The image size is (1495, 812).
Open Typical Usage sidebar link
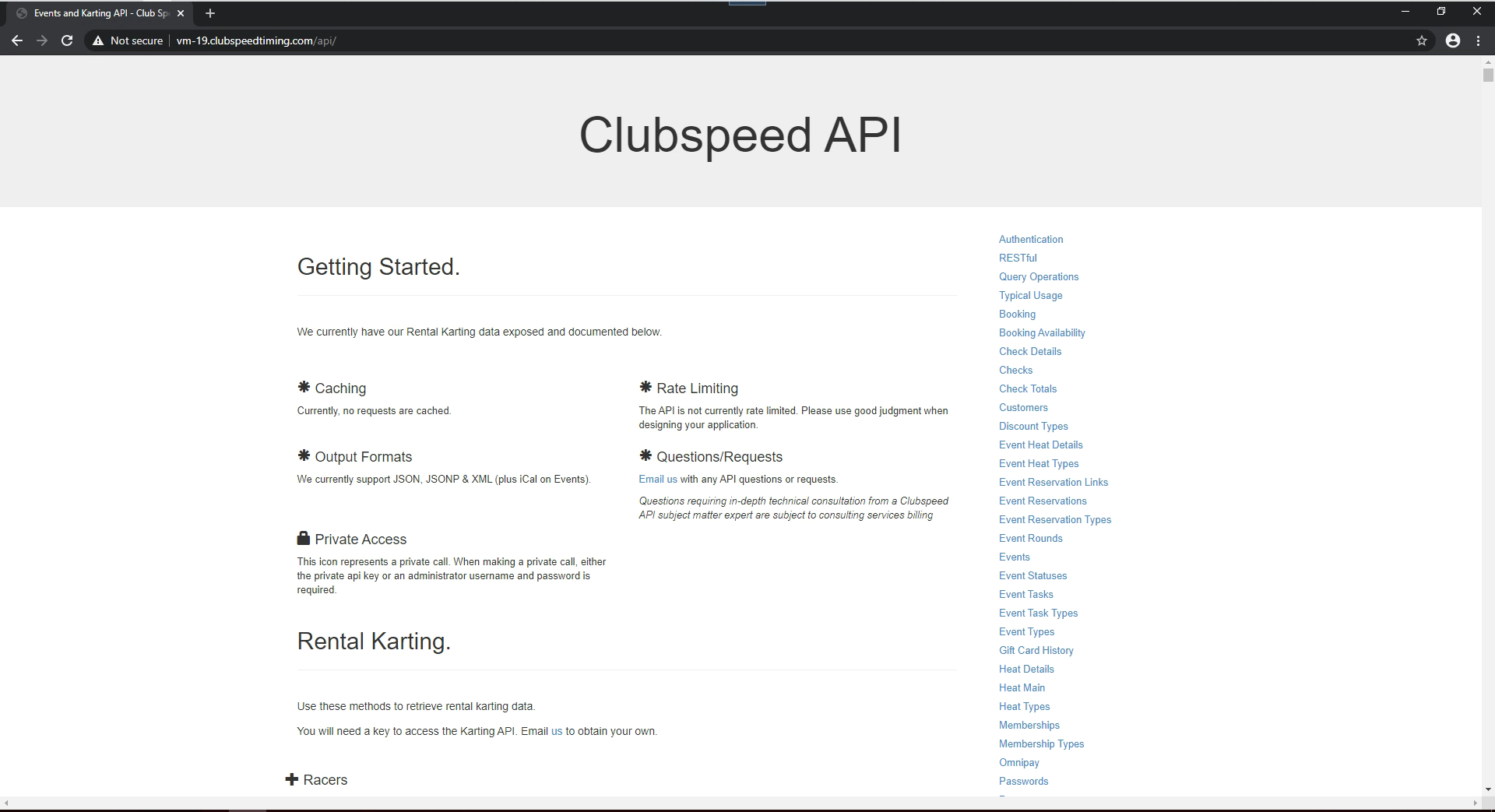1030,296
